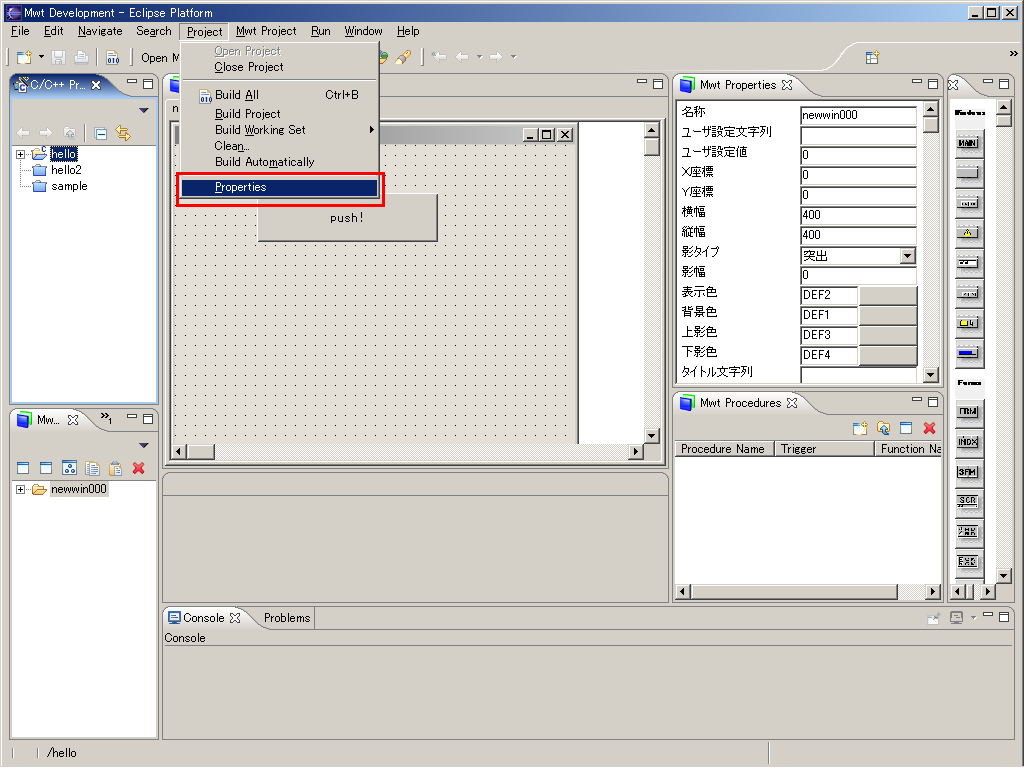Select SFM widget in palette
This screenshot has width=1024, height=768.
click(x=968, y=472)
